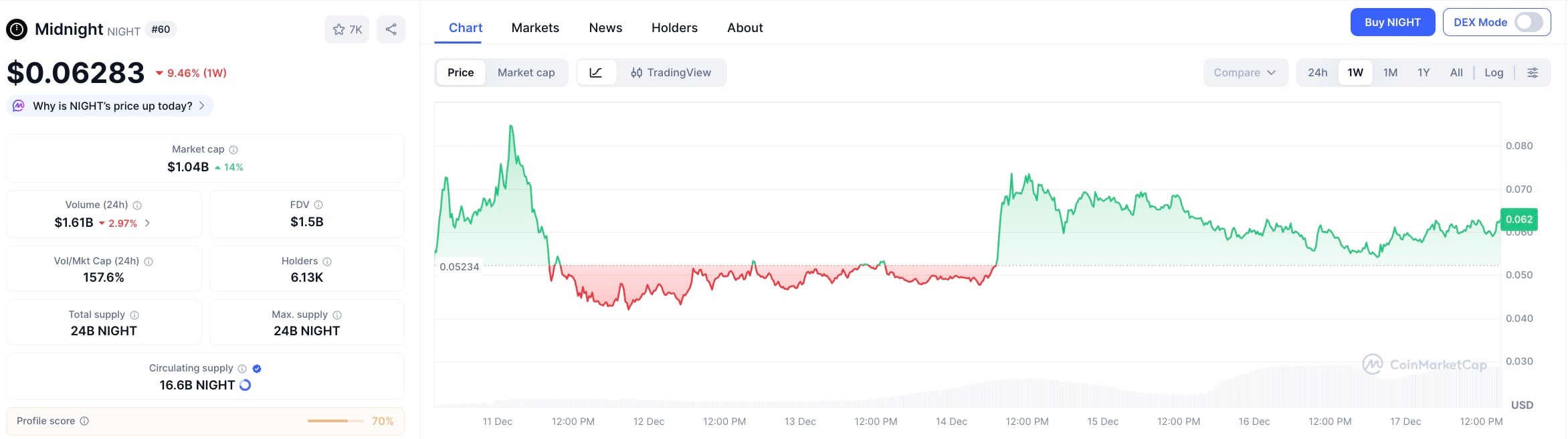Click the 14 Dec date axis label

click(x=951, y=422)
